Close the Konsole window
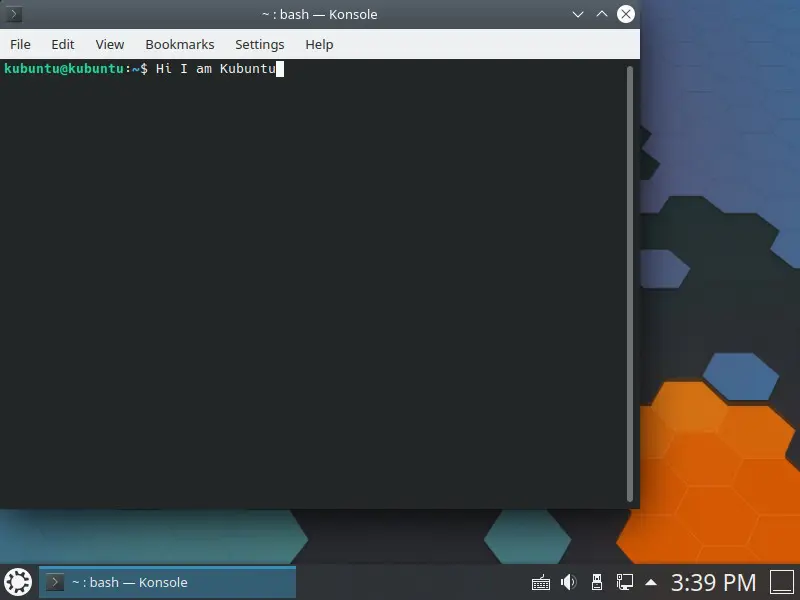 [626, 14]
